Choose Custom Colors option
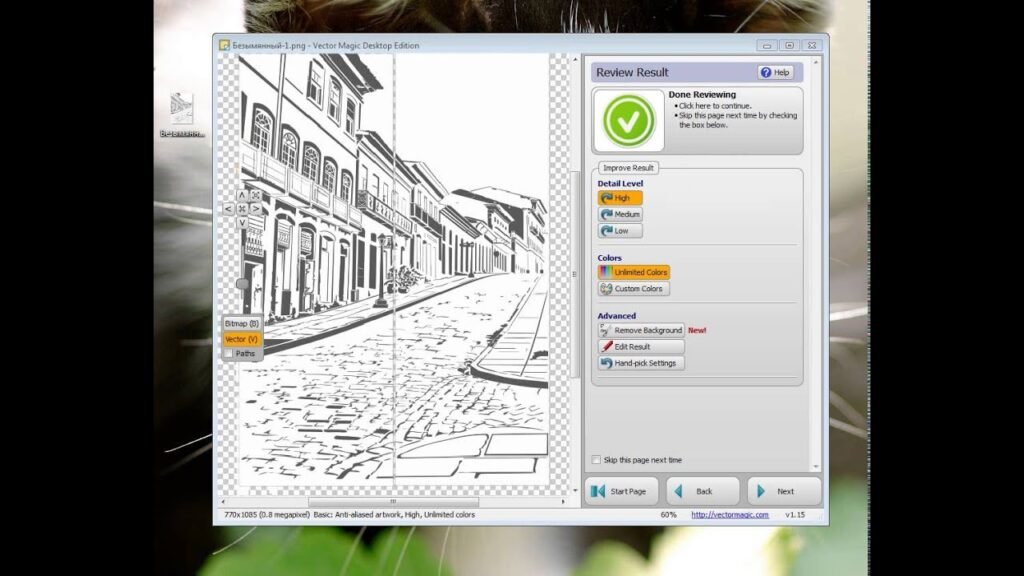 point(633,288)
